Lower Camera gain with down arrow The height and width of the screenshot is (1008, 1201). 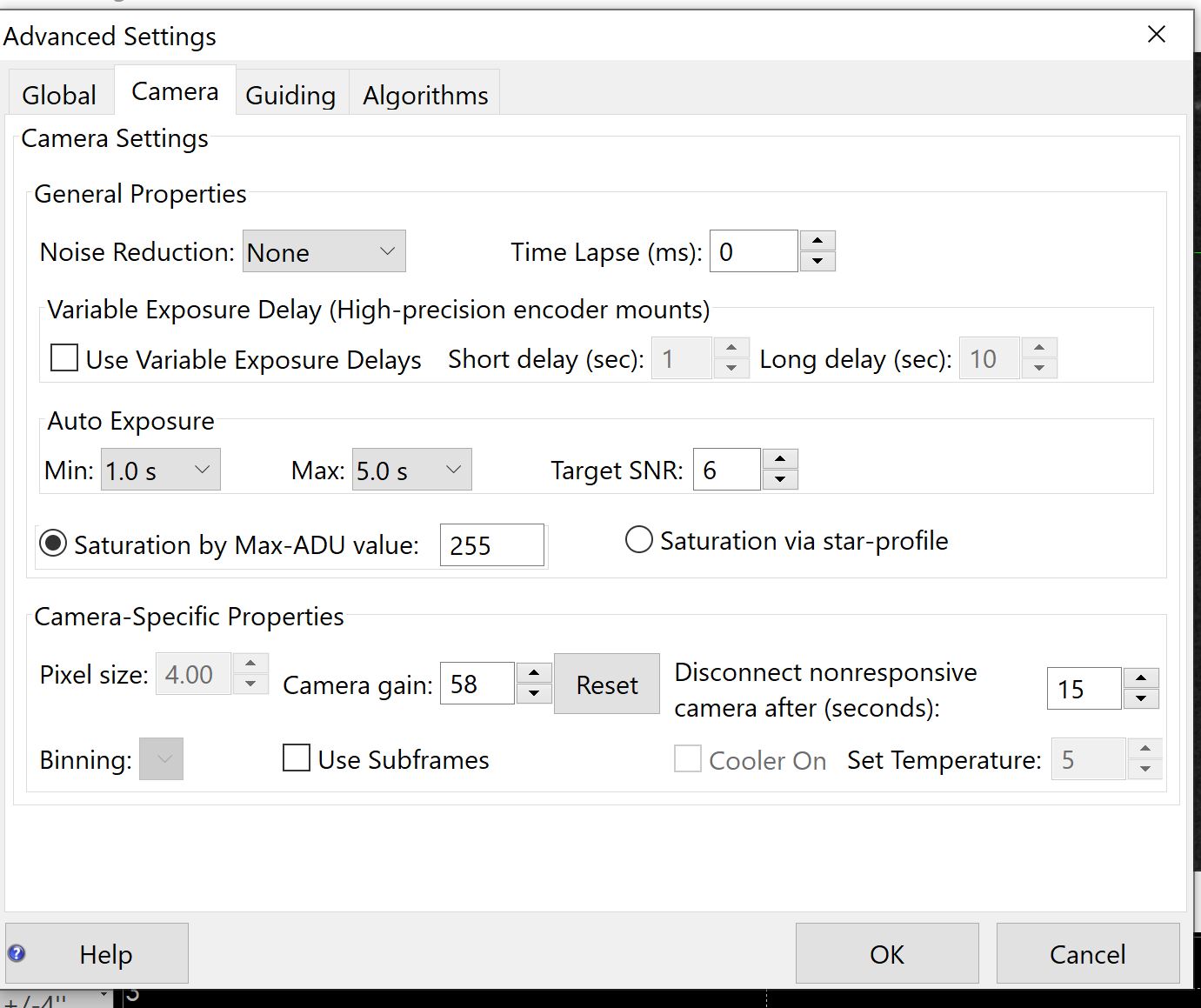tap(534, 694)
